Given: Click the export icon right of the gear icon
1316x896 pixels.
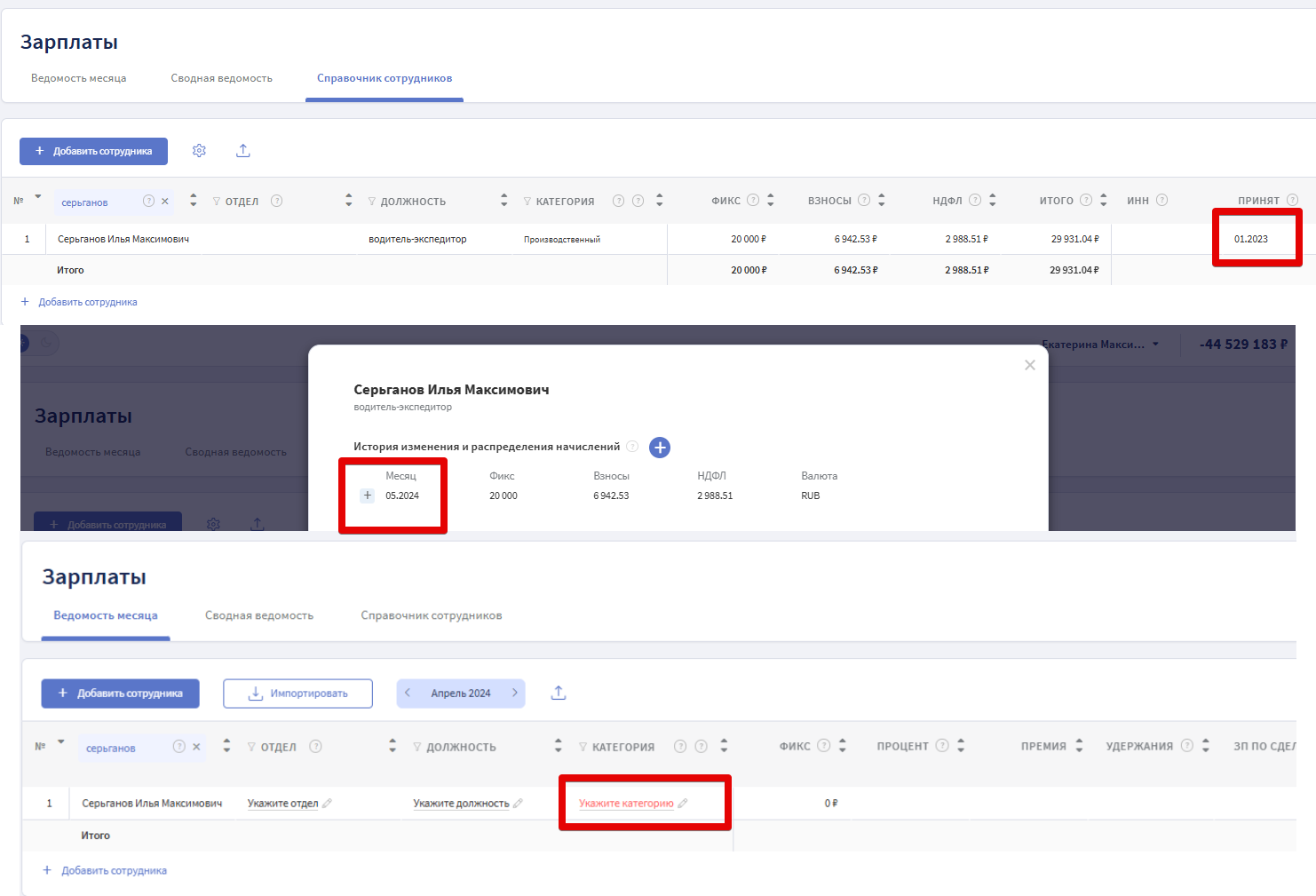Looking at the screenshot, I should pyautogui.click(x=243, y=151).
